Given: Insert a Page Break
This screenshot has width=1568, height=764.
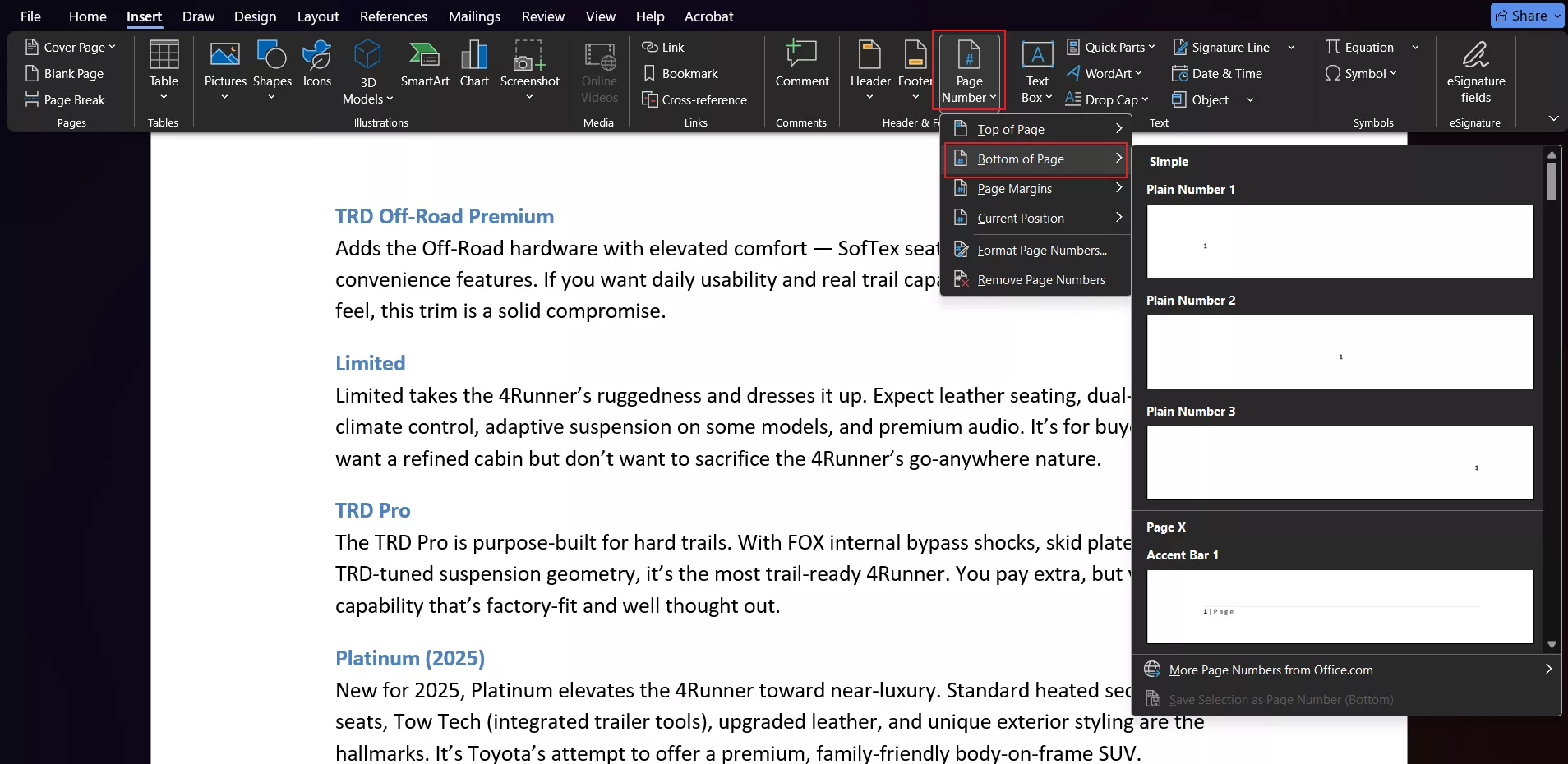Looking at the screenshot, I should click(67, 99).
